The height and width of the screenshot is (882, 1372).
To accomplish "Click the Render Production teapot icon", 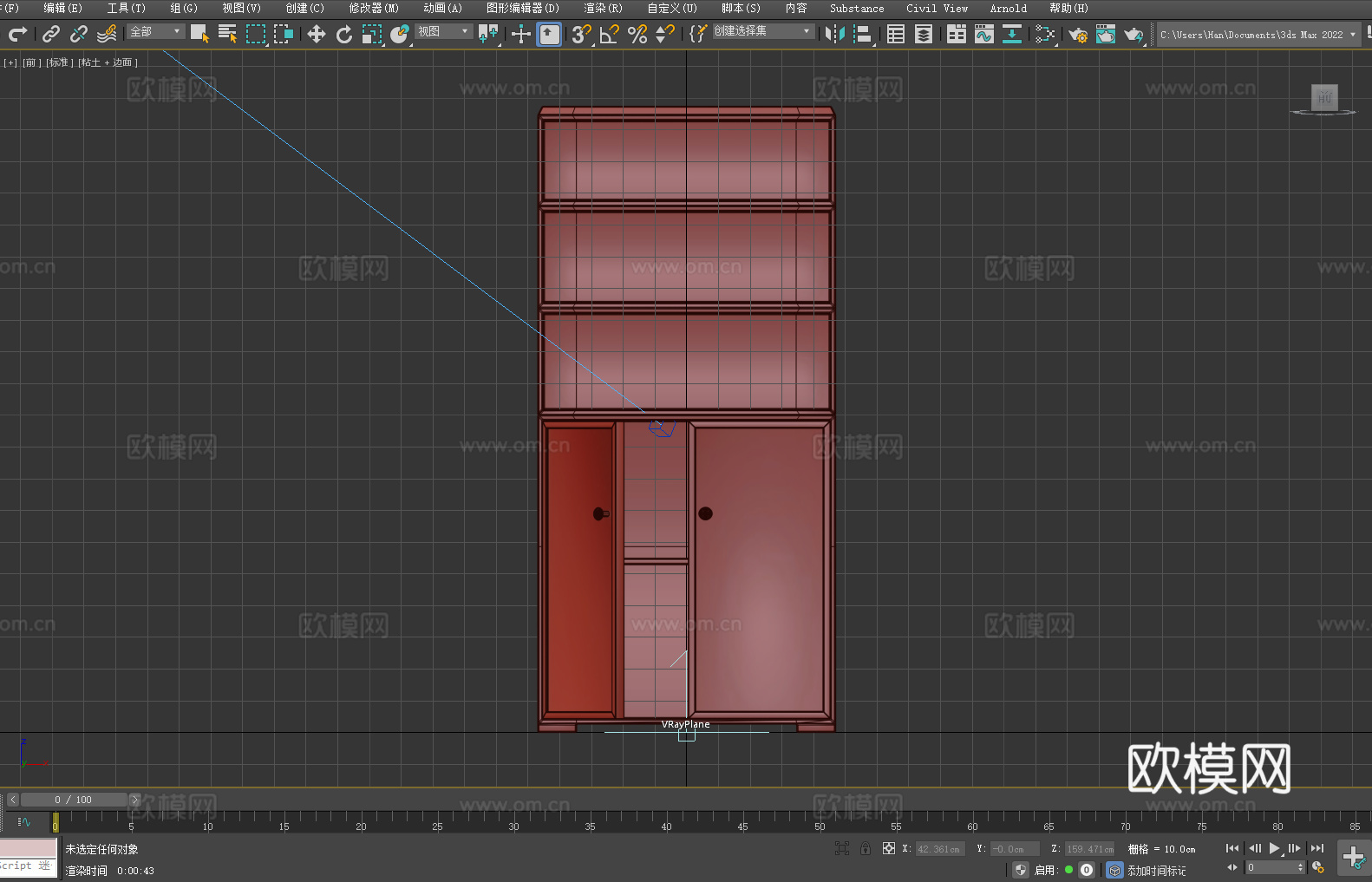I will (1134, 34).
